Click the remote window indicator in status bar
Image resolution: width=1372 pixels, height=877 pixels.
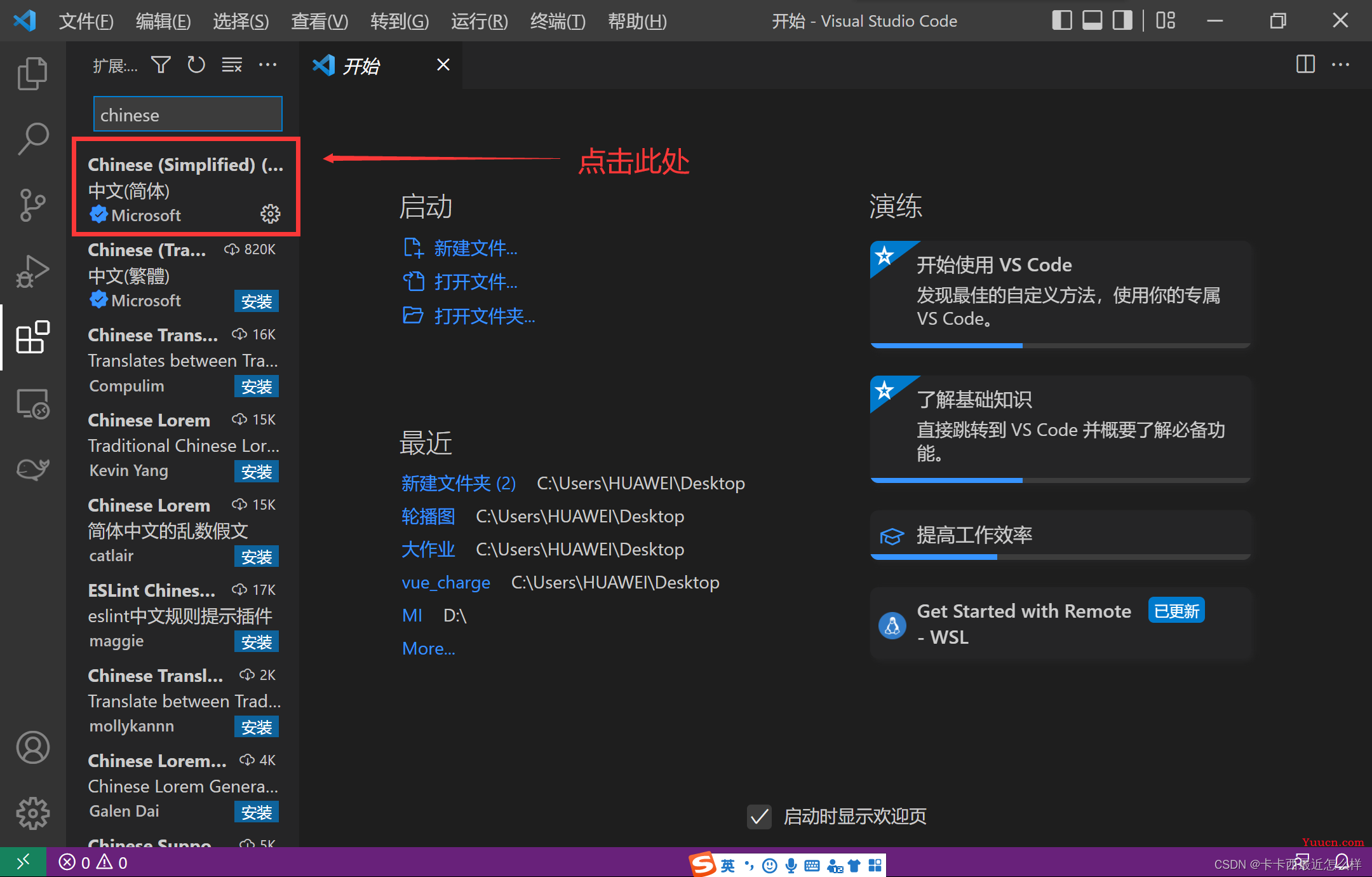23,862
